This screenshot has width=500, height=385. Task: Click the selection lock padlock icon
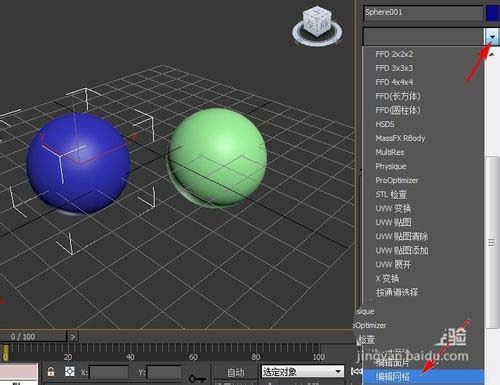coord(51,372)
